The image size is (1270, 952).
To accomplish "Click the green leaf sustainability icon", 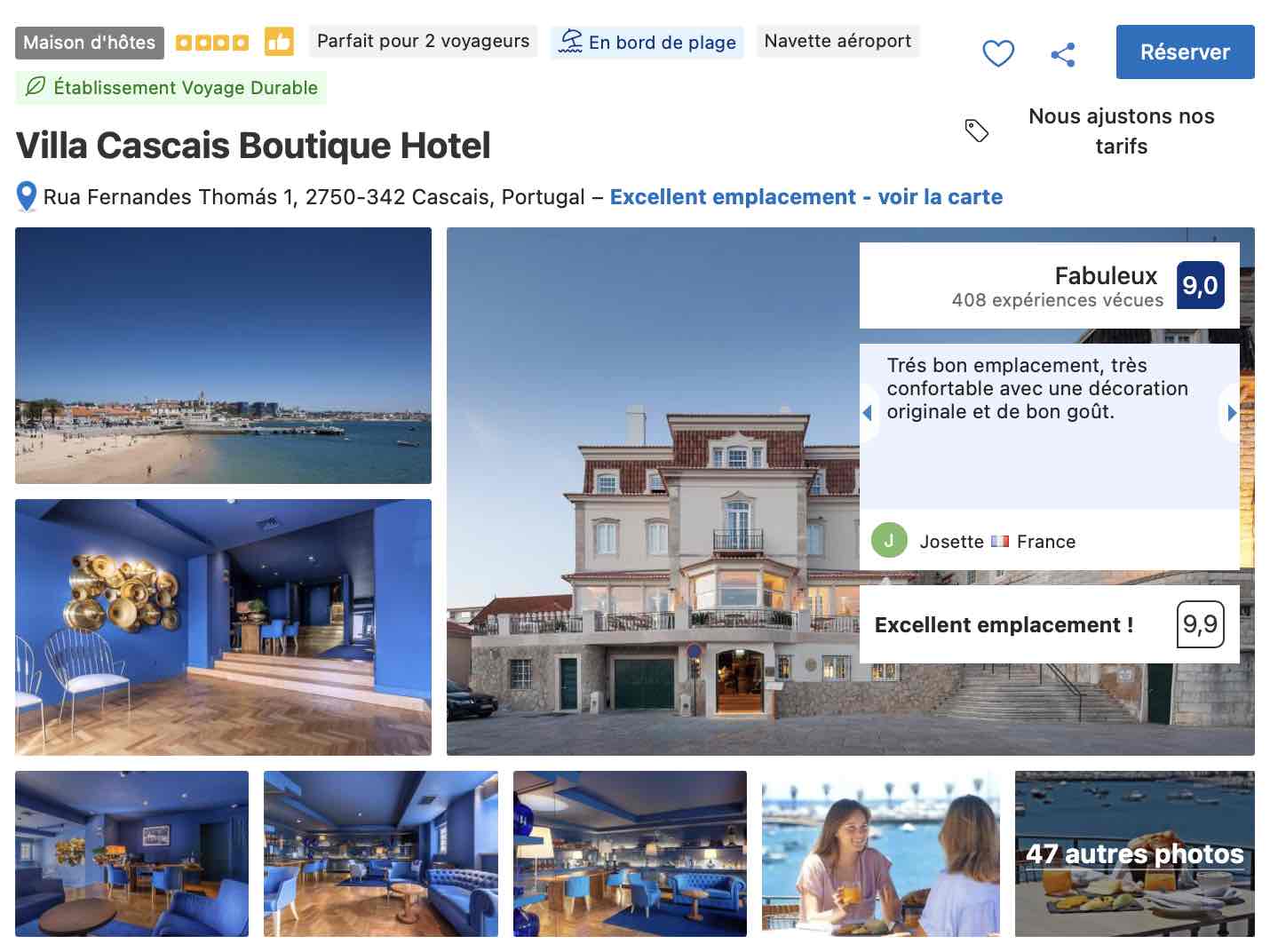I will (x=36, y=87).
